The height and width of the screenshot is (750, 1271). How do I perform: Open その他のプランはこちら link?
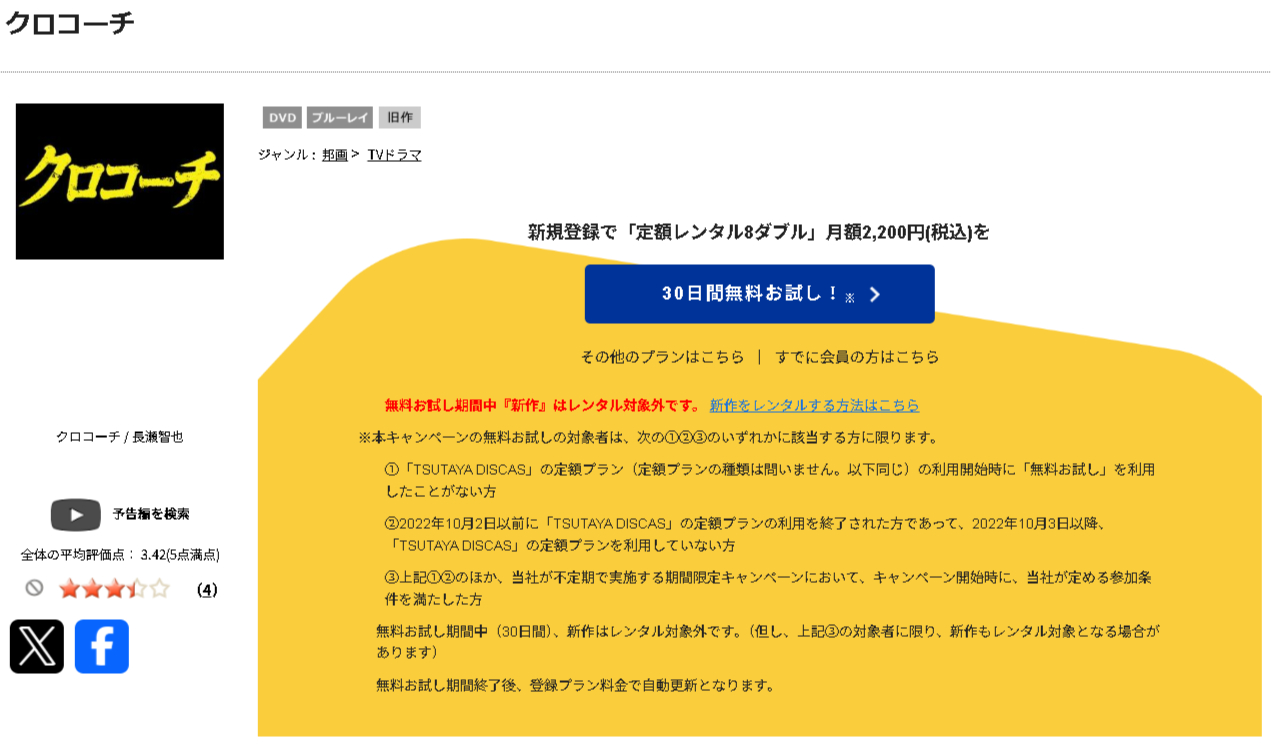click(663, 357)
